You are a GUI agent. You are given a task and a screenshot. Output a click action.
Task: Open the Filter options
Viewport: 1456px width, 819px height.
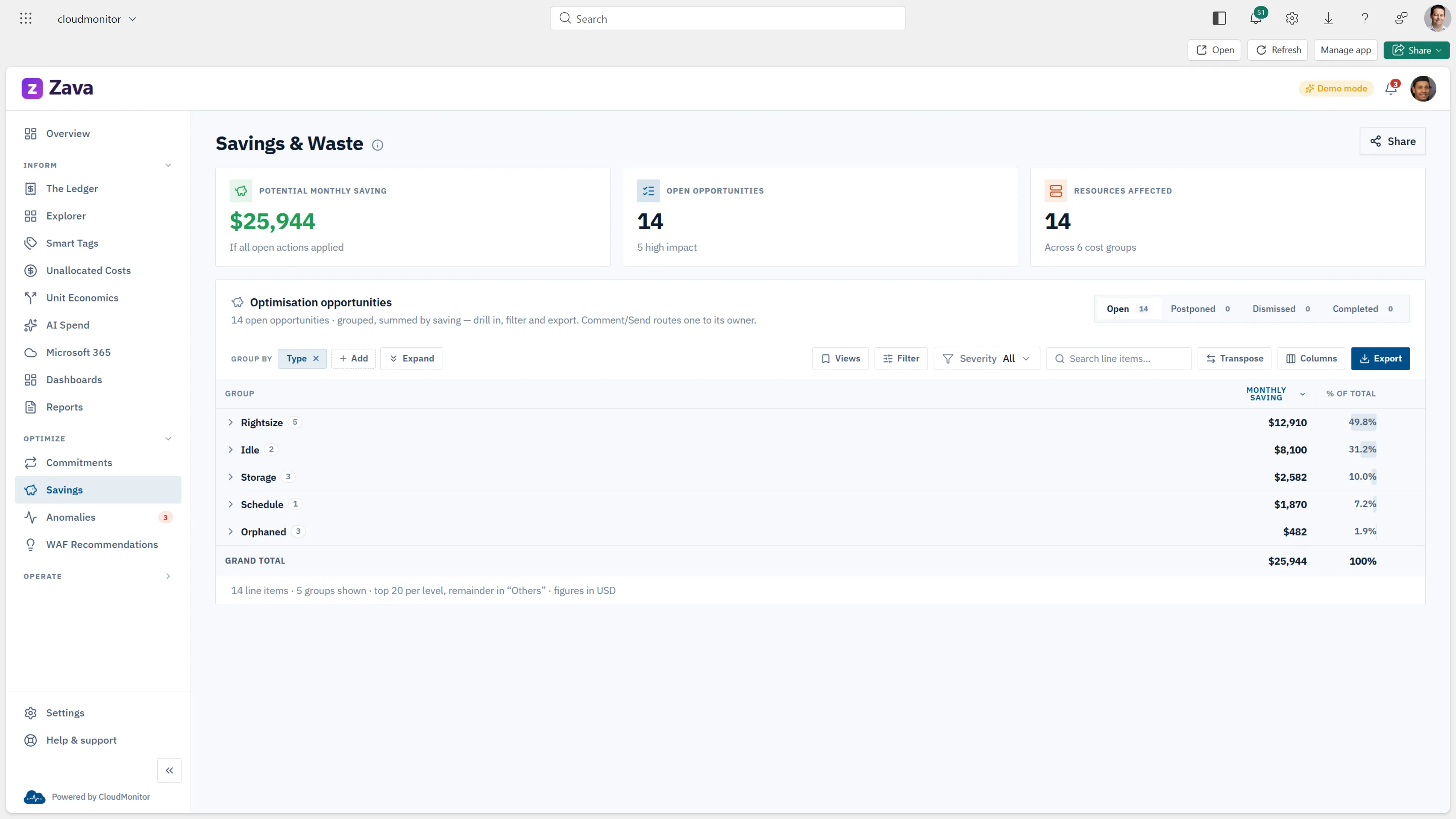click(x=901, y=358)
